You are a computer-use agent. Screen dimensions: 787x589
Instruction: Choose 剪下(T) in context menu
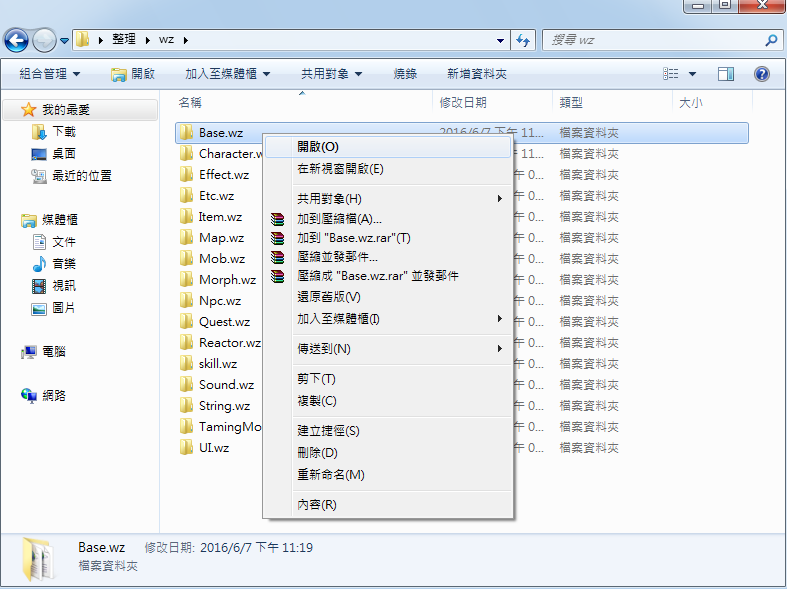[x=387, y=379]
